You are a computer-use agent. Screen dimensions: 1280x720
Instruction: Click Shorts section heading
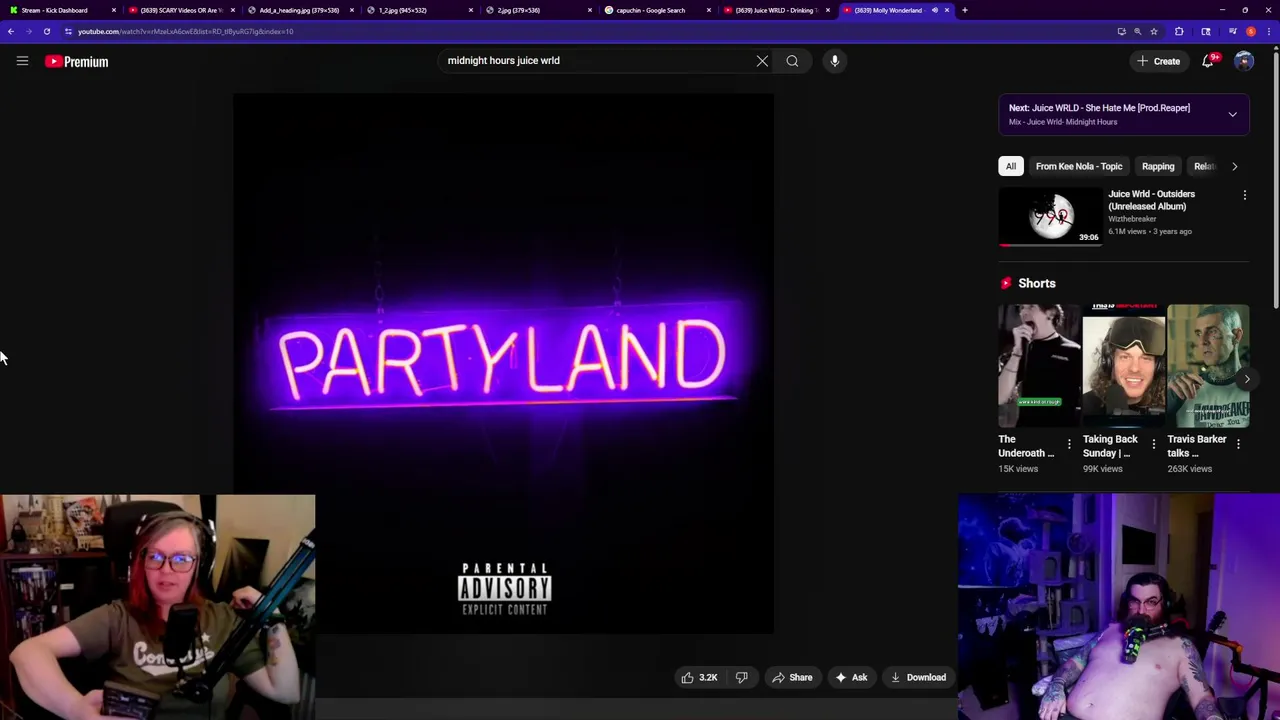1037,283
